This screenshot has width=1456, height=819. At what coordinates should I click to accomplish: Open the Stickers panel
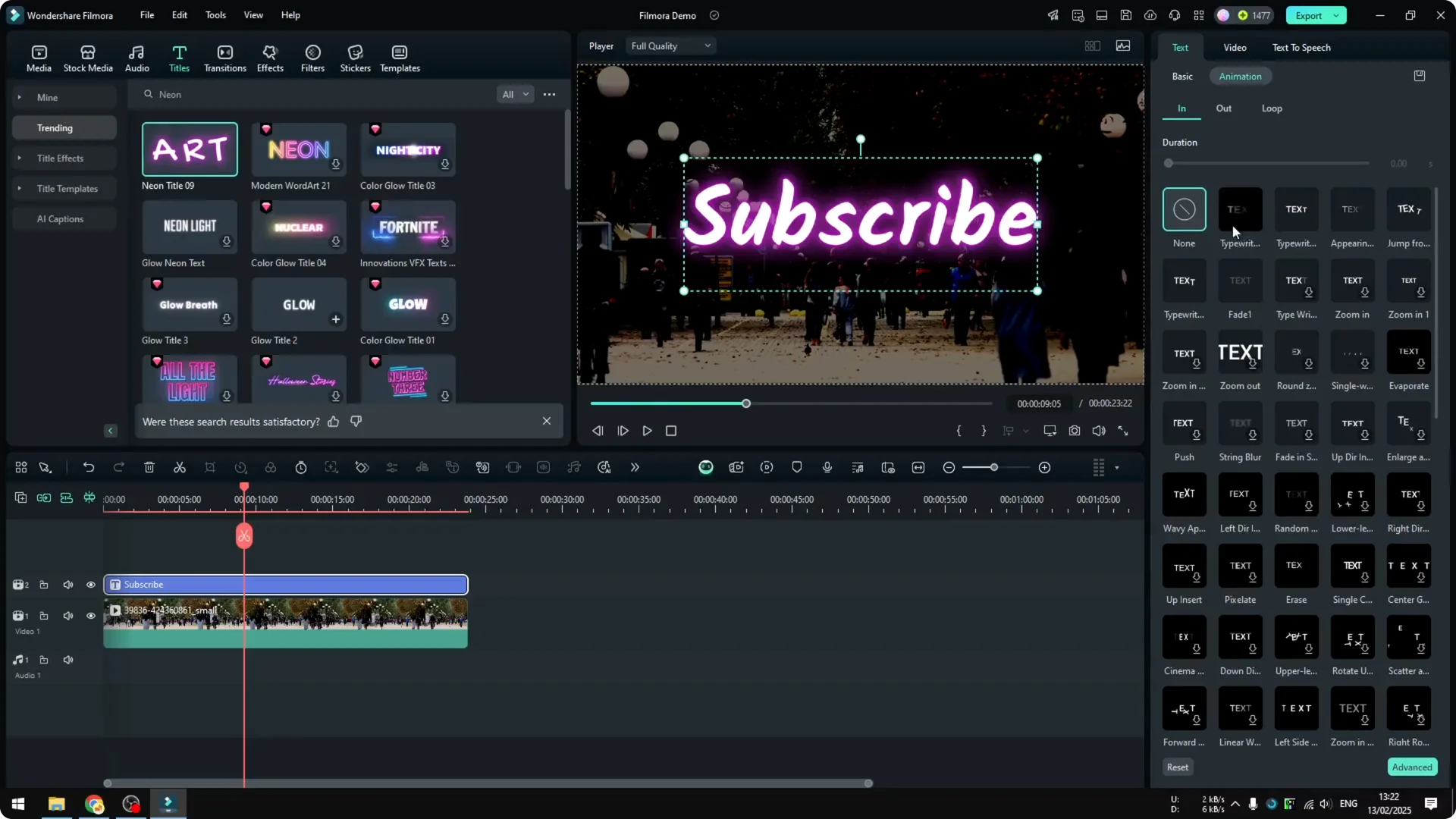[x=355, y=57]
